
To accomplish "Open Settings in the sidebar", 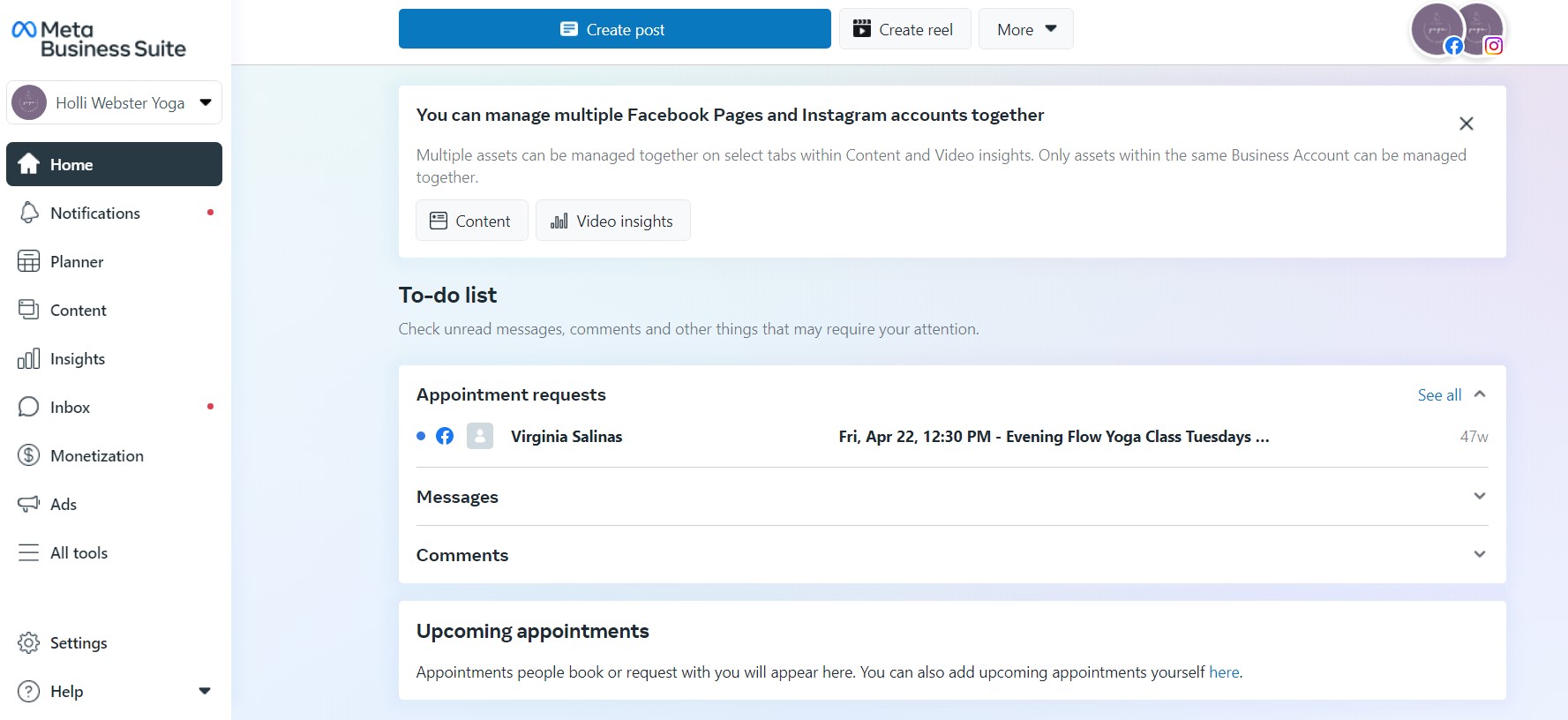I will [x=114, y=642].
